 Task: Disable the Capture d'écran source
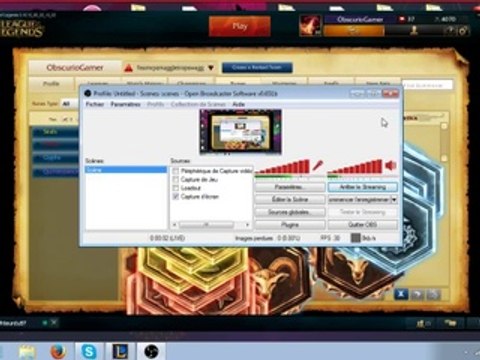point(175,197)
